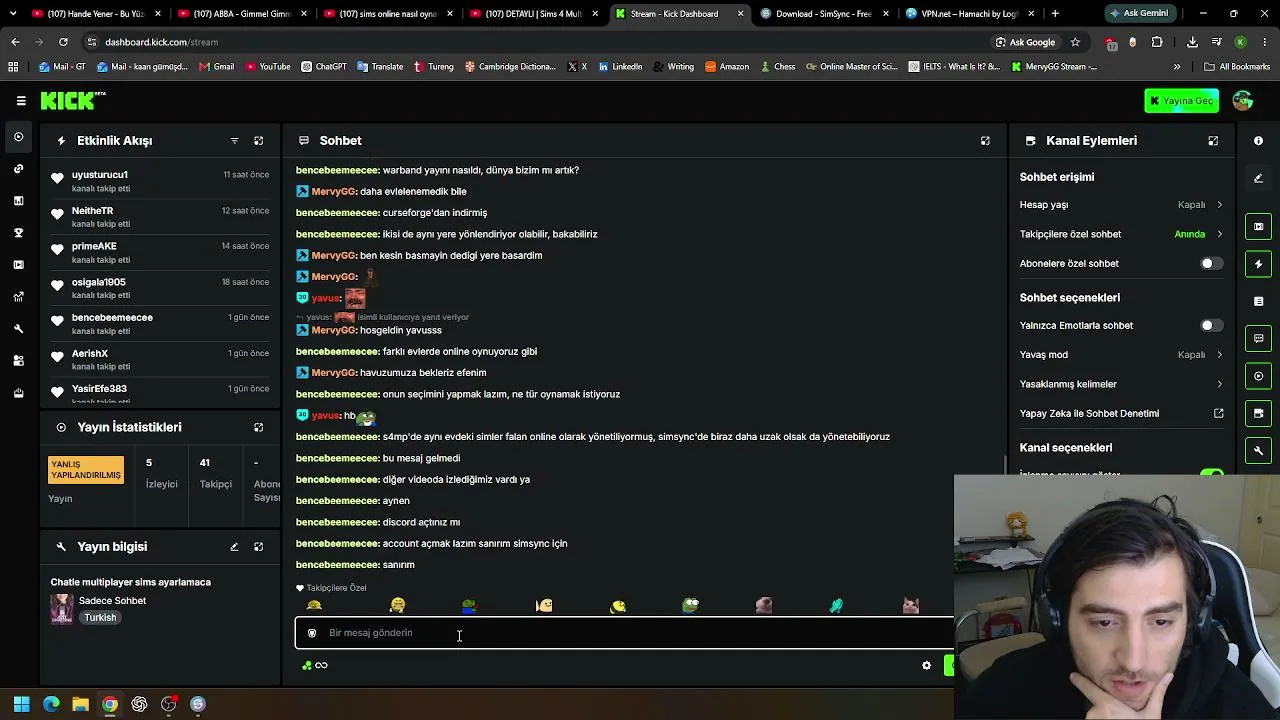Open the chain link icon in left sidebar
The height and width of the screenshot is (720, 1280).
click(x=19, y=169)
